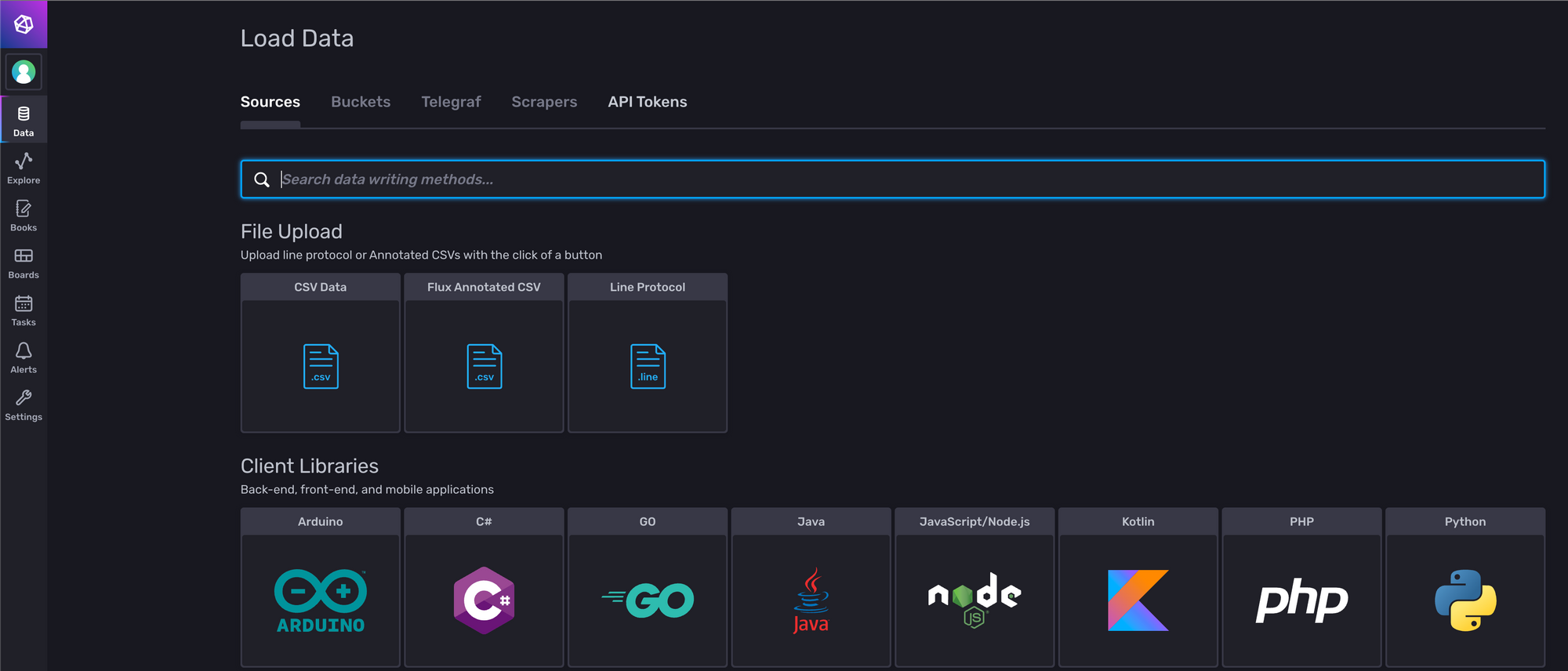
Task: Choose the PHP client library logo
Action: 1302,600
